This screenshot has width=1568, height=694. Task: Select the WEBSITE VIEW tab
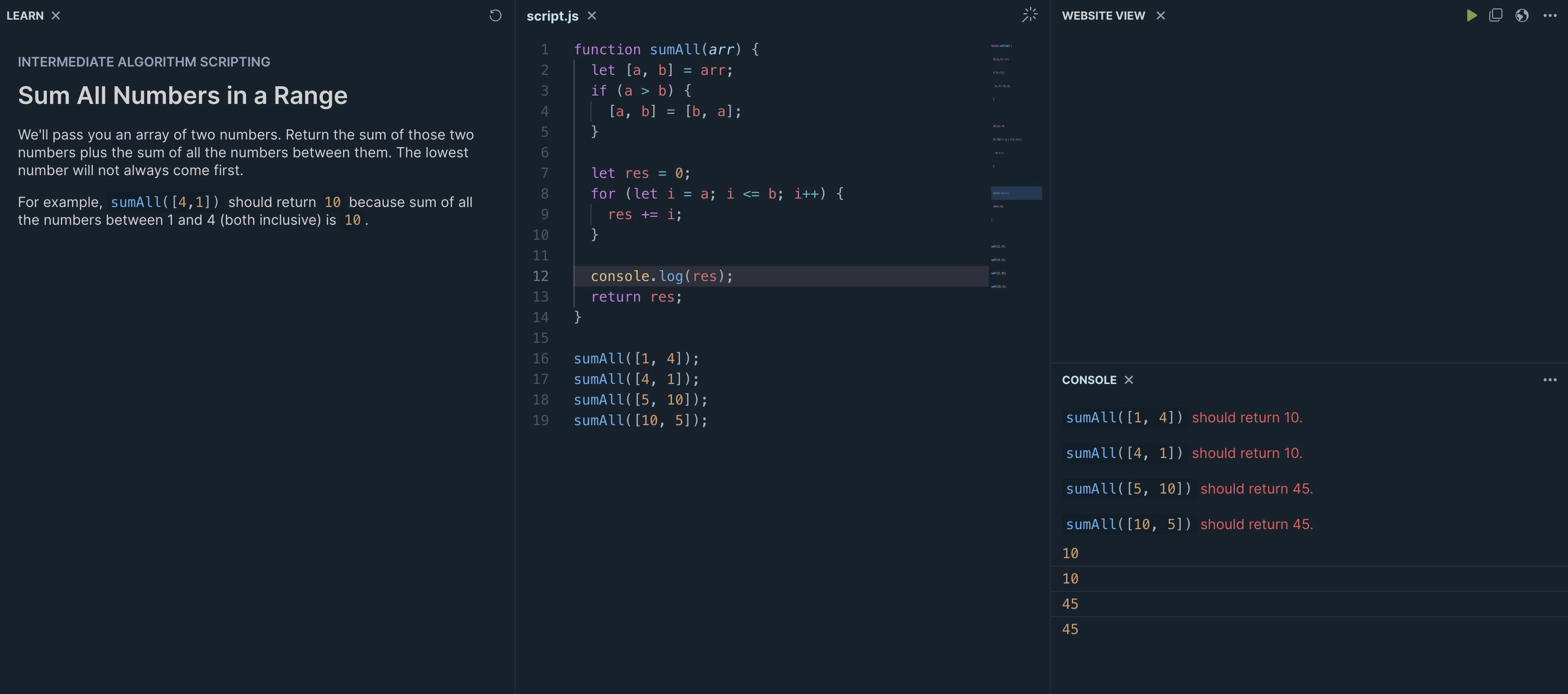1103,15
